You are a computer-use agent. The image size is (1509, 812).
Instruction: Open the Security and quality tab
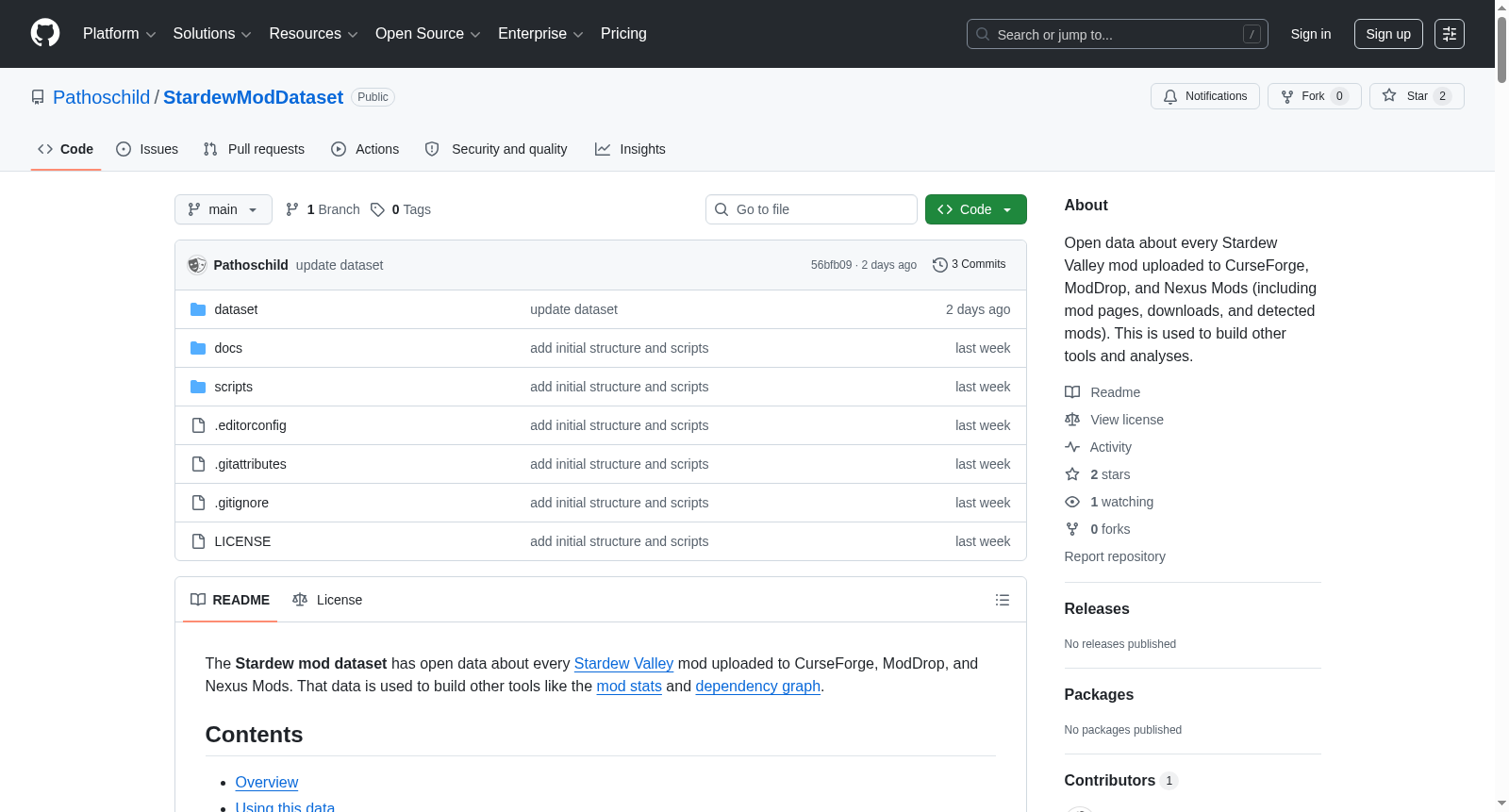coord(496,149)
